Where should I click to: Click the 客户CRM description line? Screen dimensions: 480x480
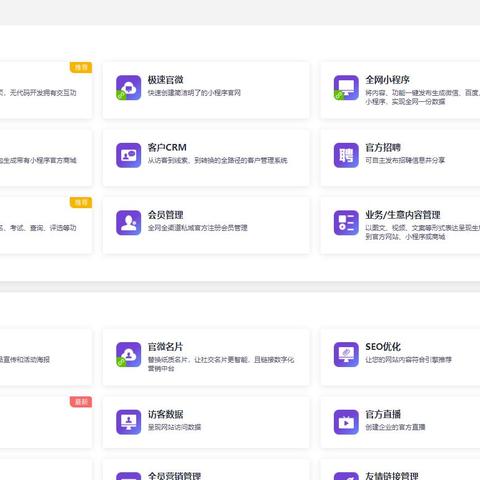click(x=218, y=160)
